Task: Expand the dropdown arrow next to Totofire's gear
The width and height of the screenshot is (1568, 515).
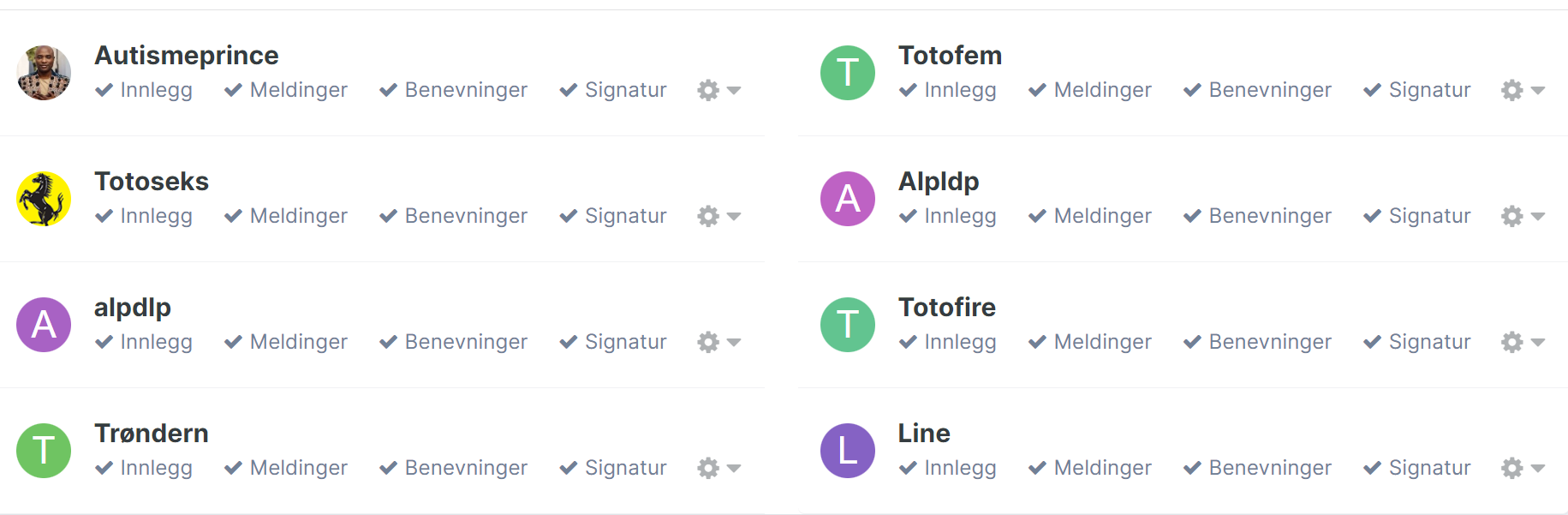Action: 1537,343
